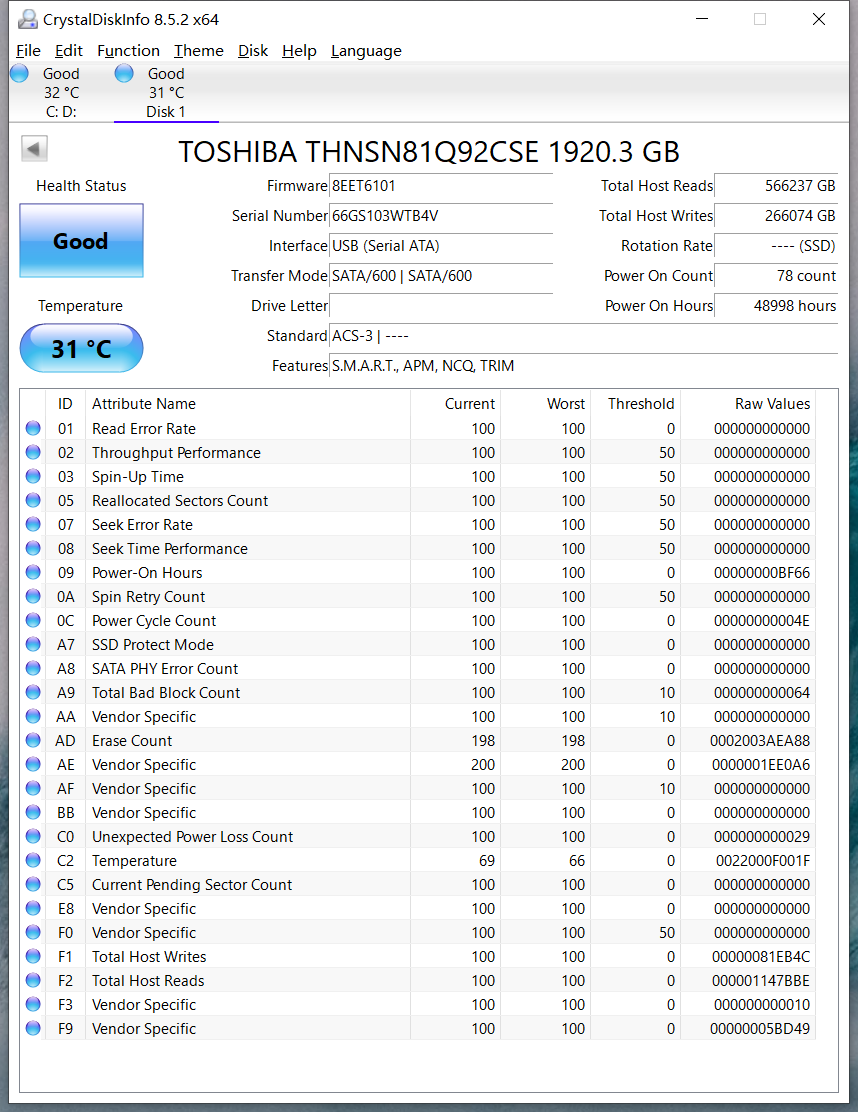Image resolution: width=858 pixels, height=1112 pixels.
Task: Minimize the CrystalDiskInfo window
Action: (702, 19)
